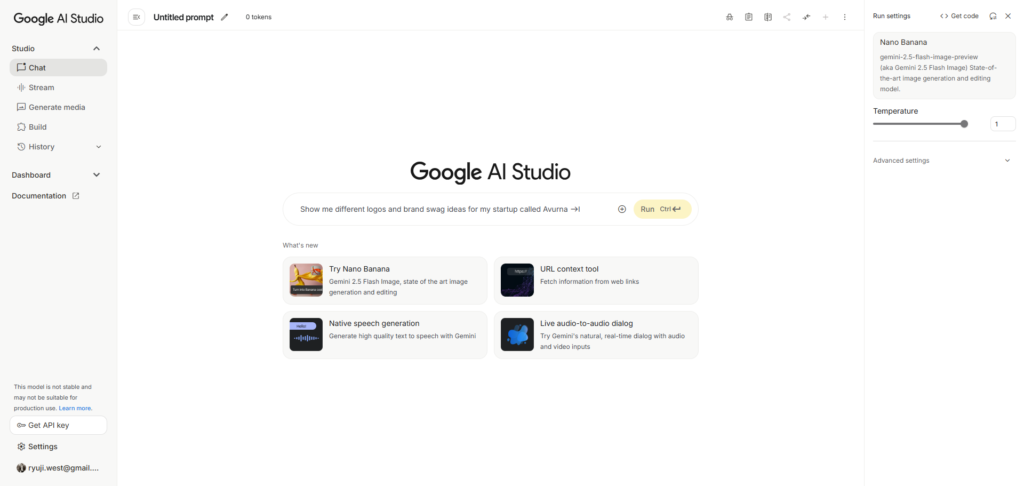This screenshot has height=486, width=1024.
Task: Open History in the sidebar
Action: (58, 147)
